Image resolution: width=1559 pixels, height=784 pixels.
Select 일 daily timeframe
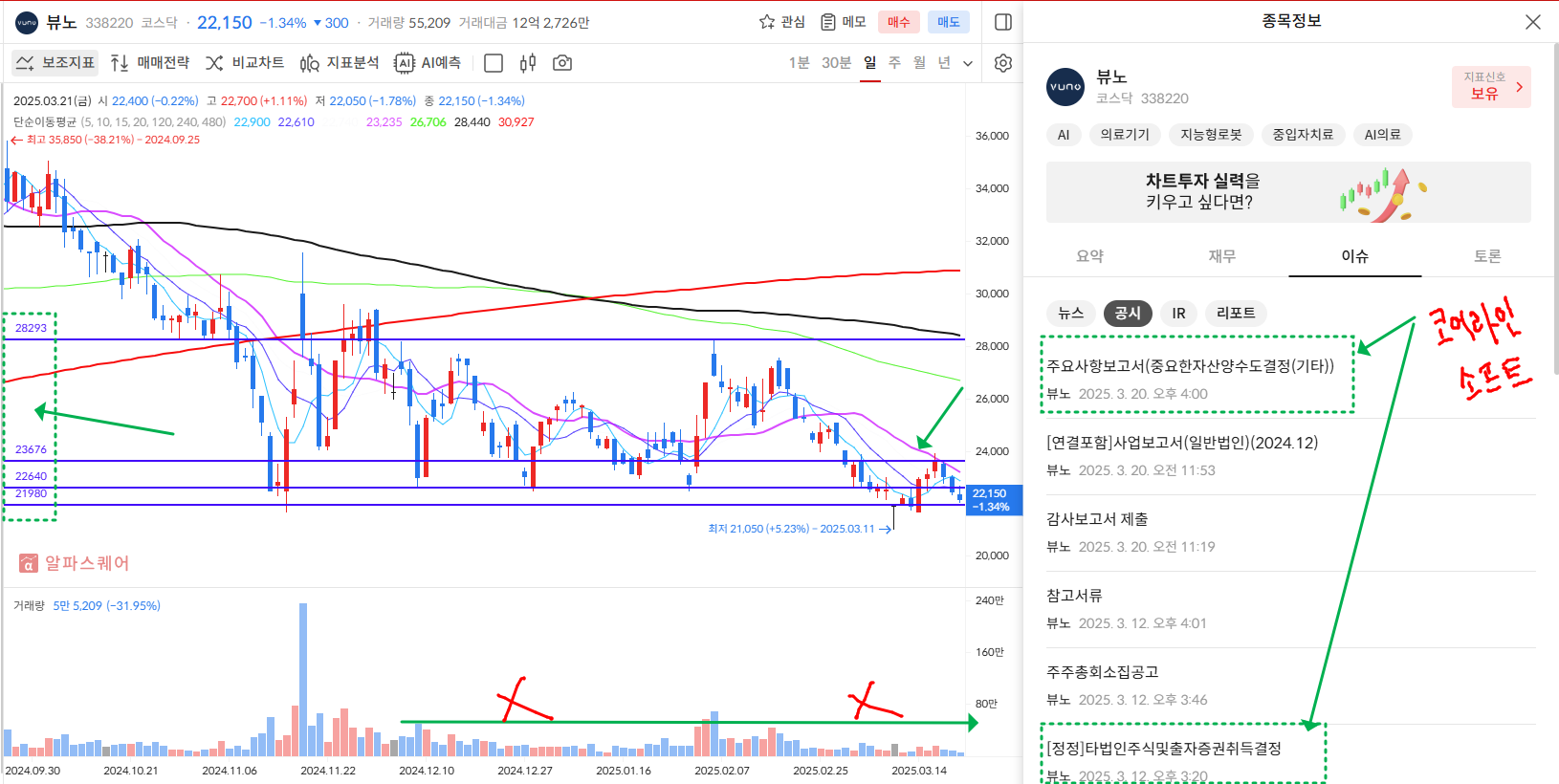click(x=869, y=63)
